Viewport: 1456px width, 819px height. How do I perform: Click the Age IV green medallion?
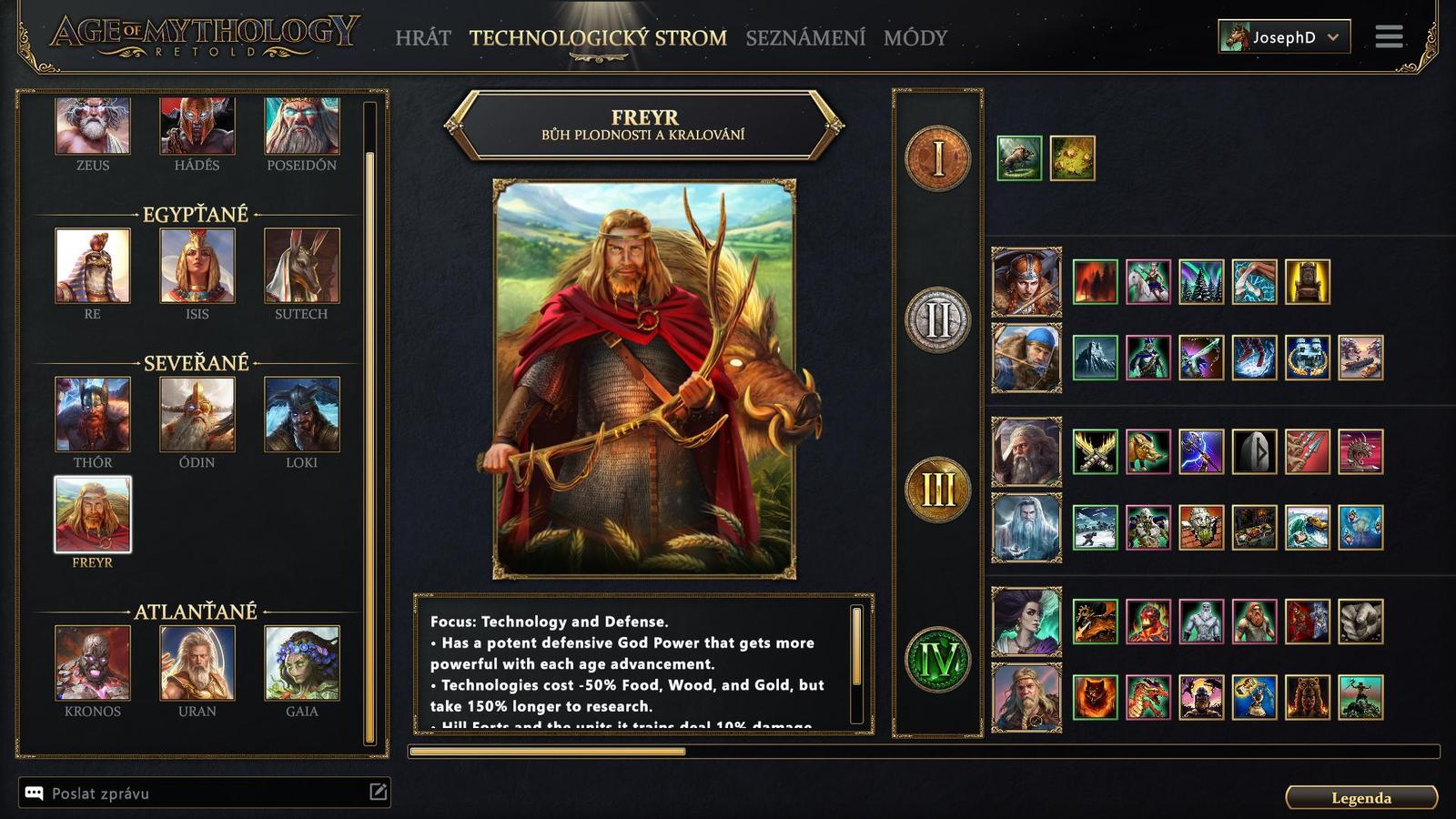click(x=937, y=660)
